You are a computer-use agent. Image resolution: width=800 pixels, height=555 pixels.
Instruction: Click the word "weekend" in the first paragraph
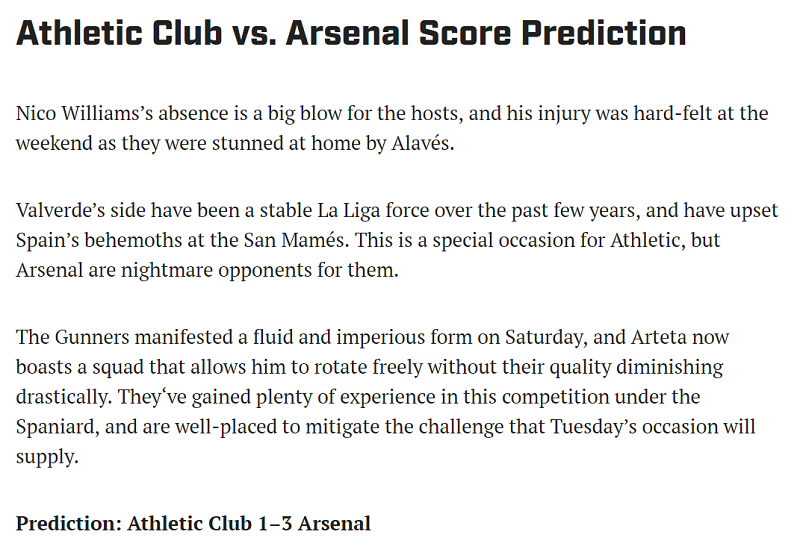click(51, 143)
